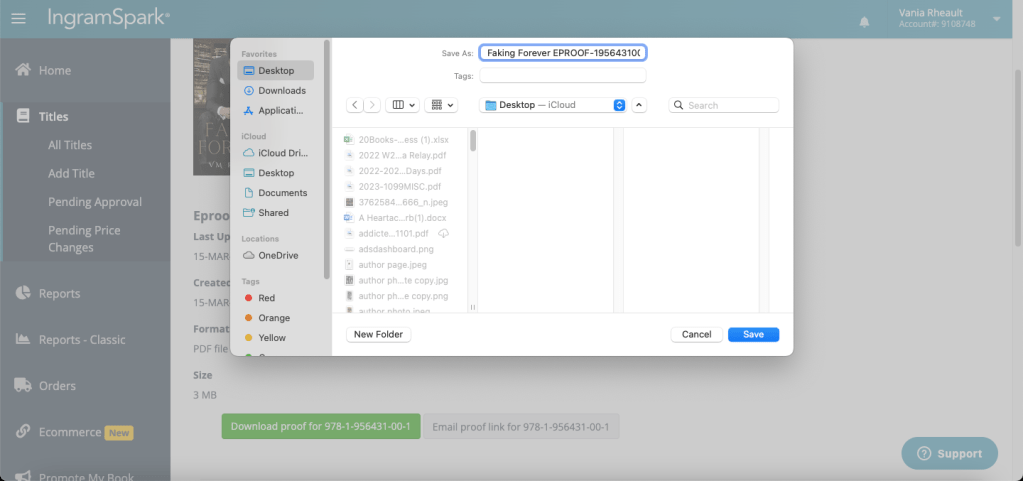
Task: Open the column view options dropdown
Action: pyautogui.click(x=404, y=105)
